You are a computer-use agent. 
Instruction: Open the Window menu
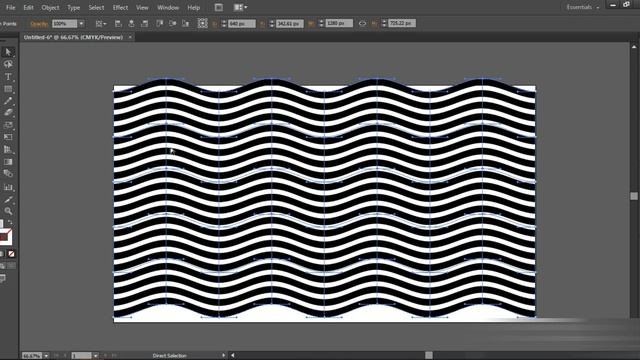(168, 7)
